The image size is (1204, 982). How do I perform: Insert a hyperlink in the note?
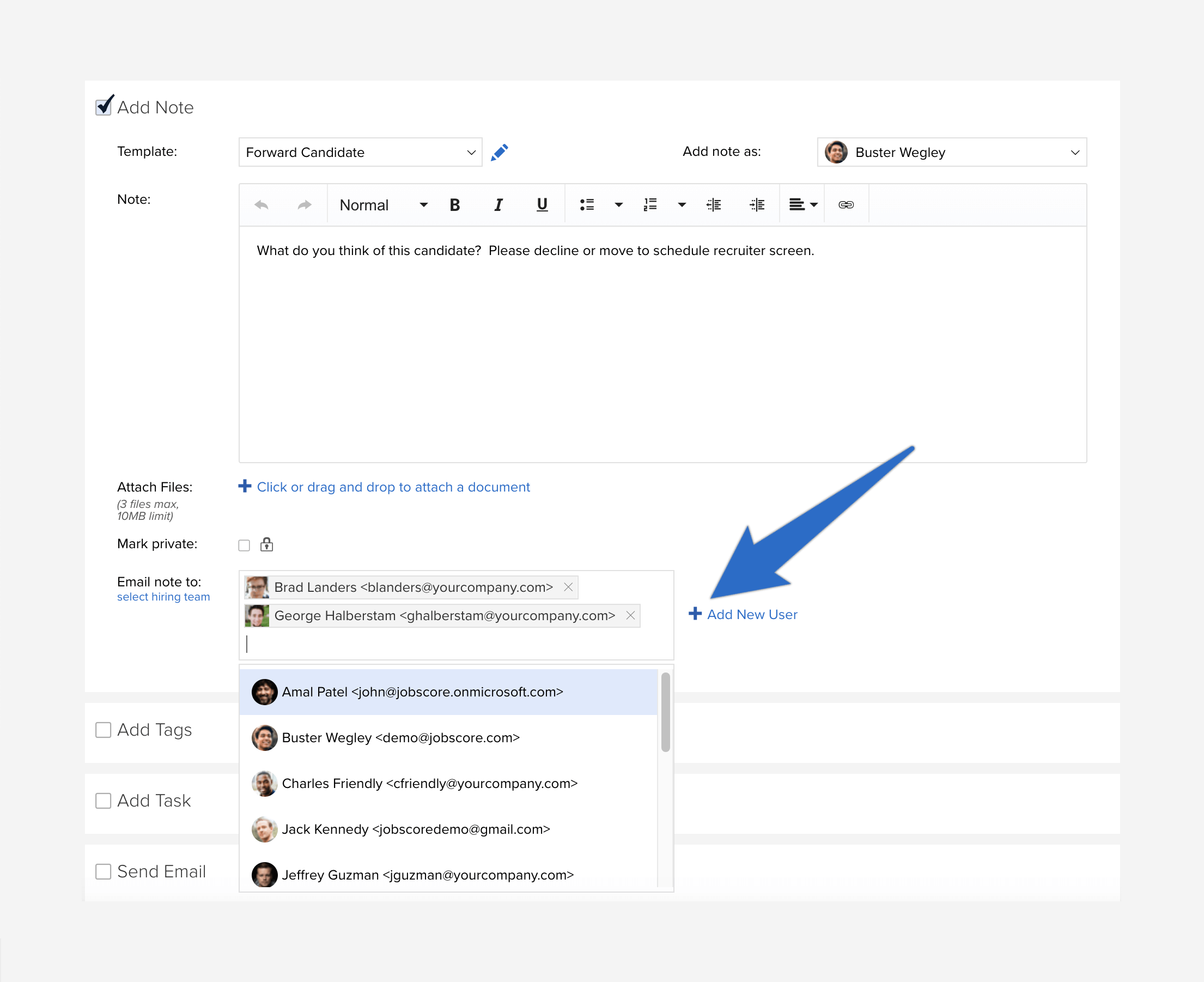point(846,205)
